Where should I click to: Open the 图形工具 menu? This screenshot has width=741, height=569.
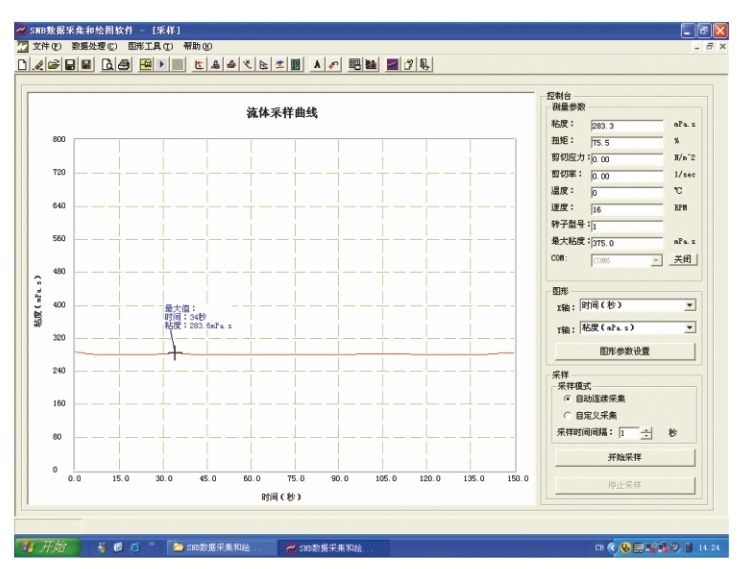coord(150,46)
